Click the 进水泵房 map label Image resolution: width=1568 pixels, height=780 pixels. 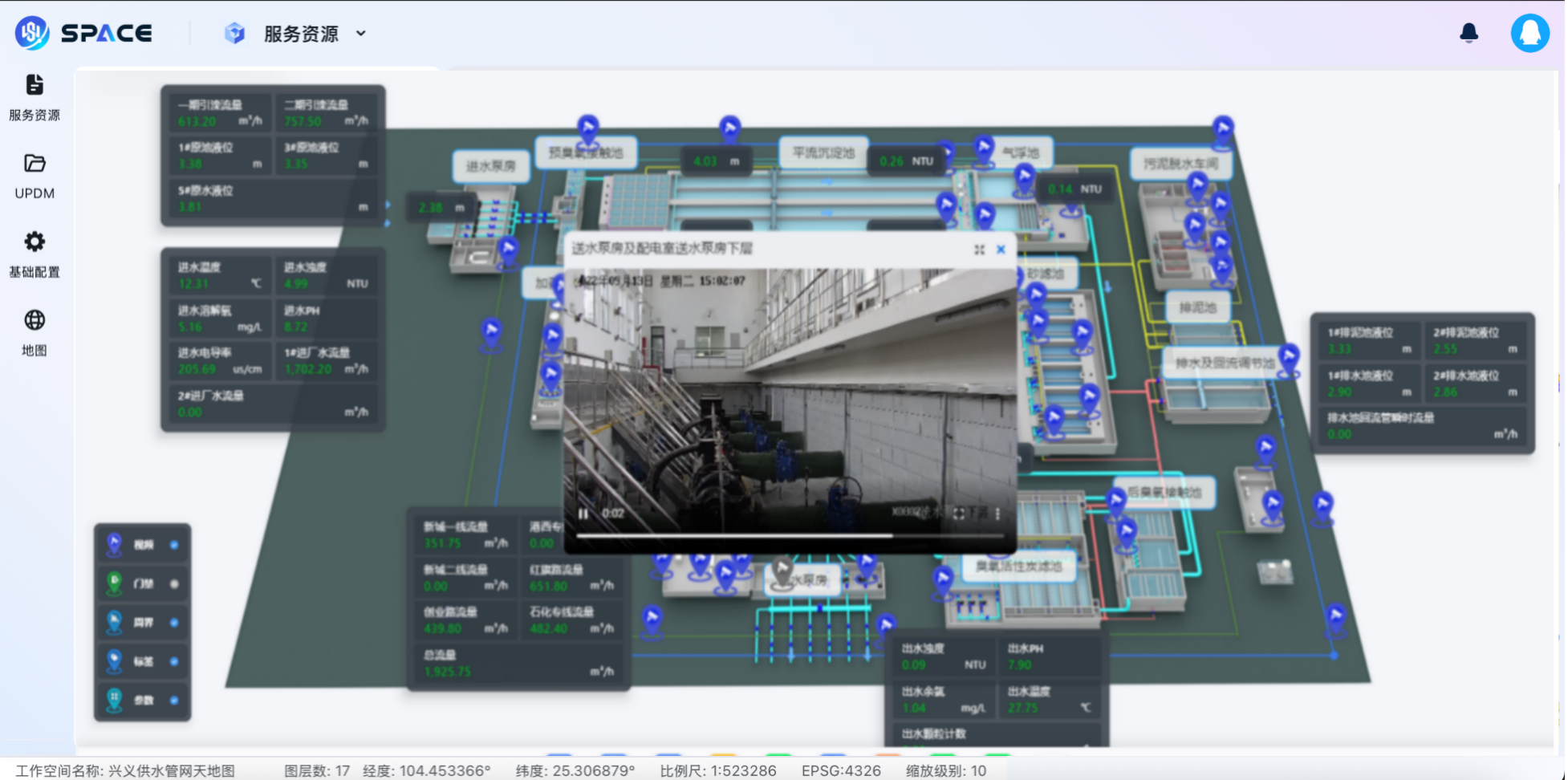click(x=491, y=166)
